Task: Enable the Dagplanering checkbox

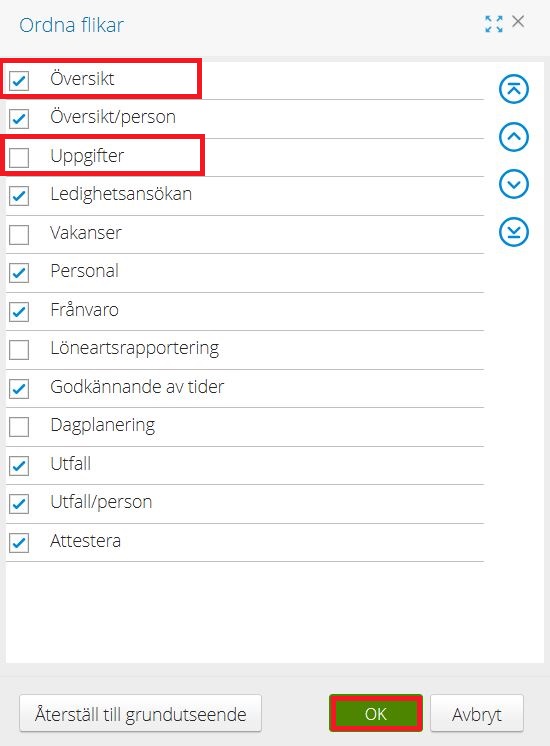Action: (19, 427)
